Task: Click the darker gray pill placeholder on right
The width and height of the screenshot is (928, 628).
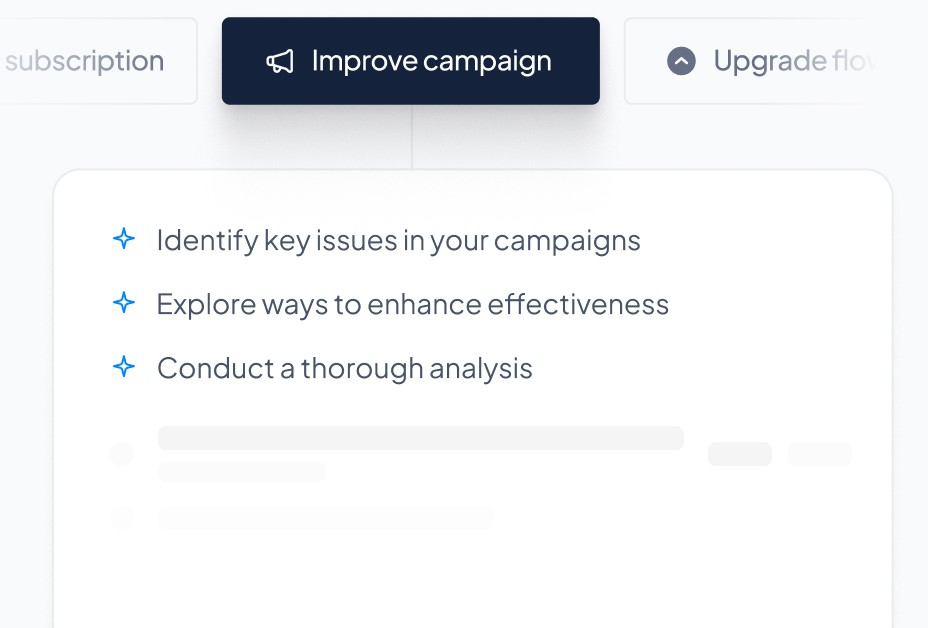Action: [740, 454]
